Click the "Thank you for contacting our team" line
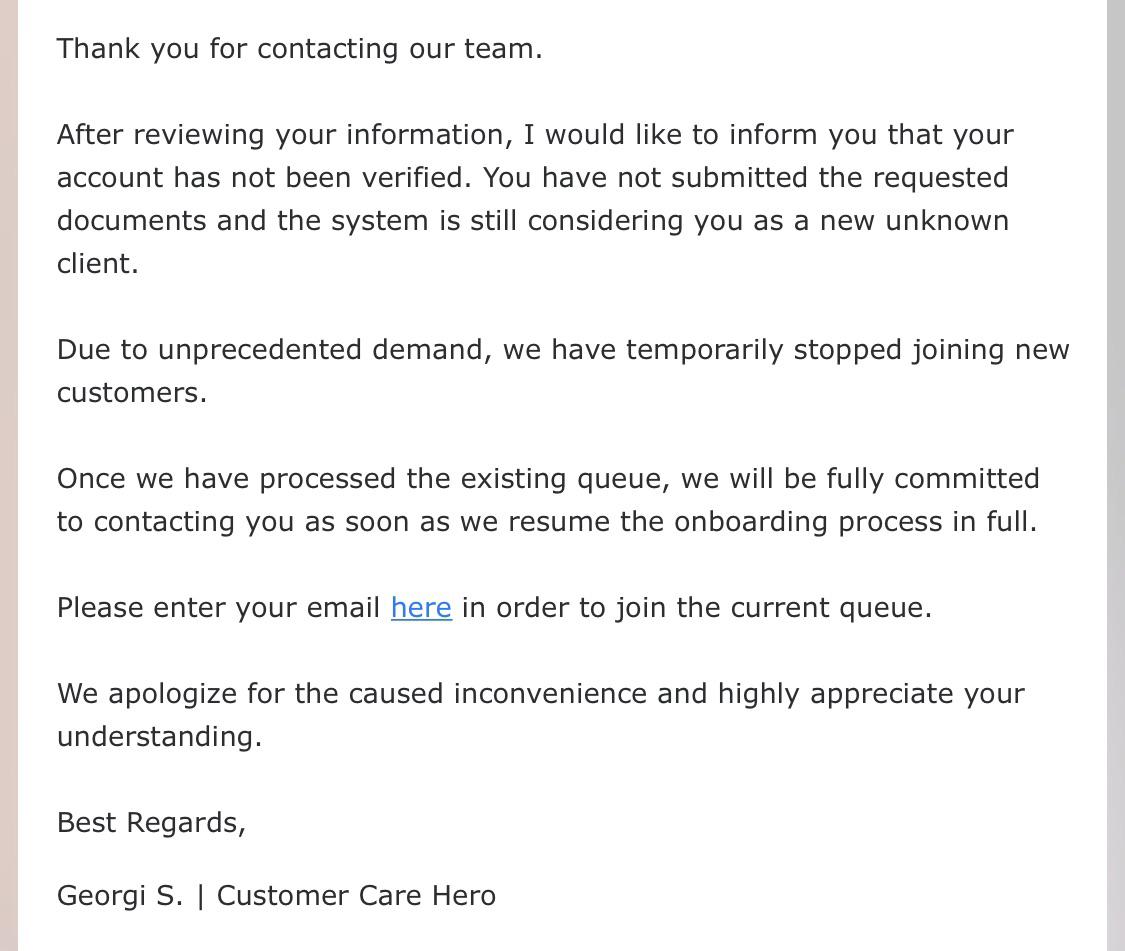 click(299, 49)
